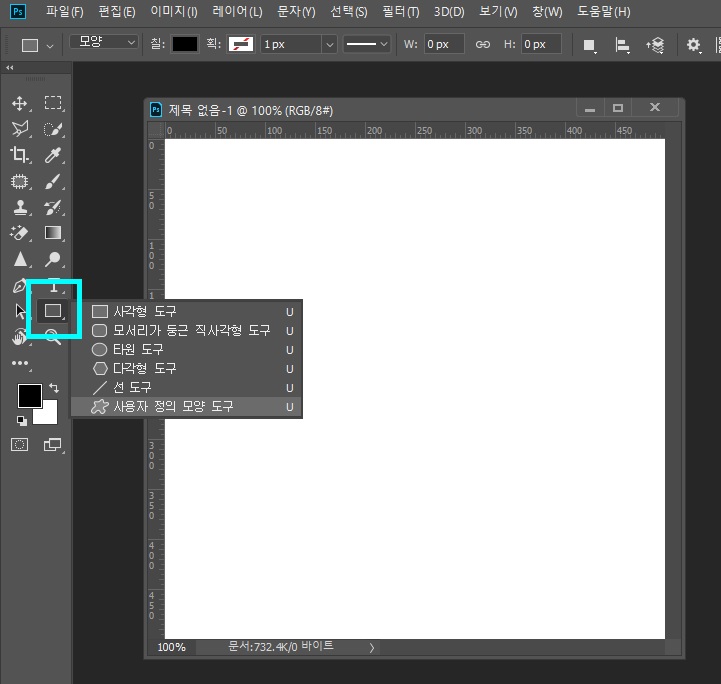Open the Edit Toolbar three-dots button
Image resolution: width=721 pixels, height=684 pixels.
(20, 363)
